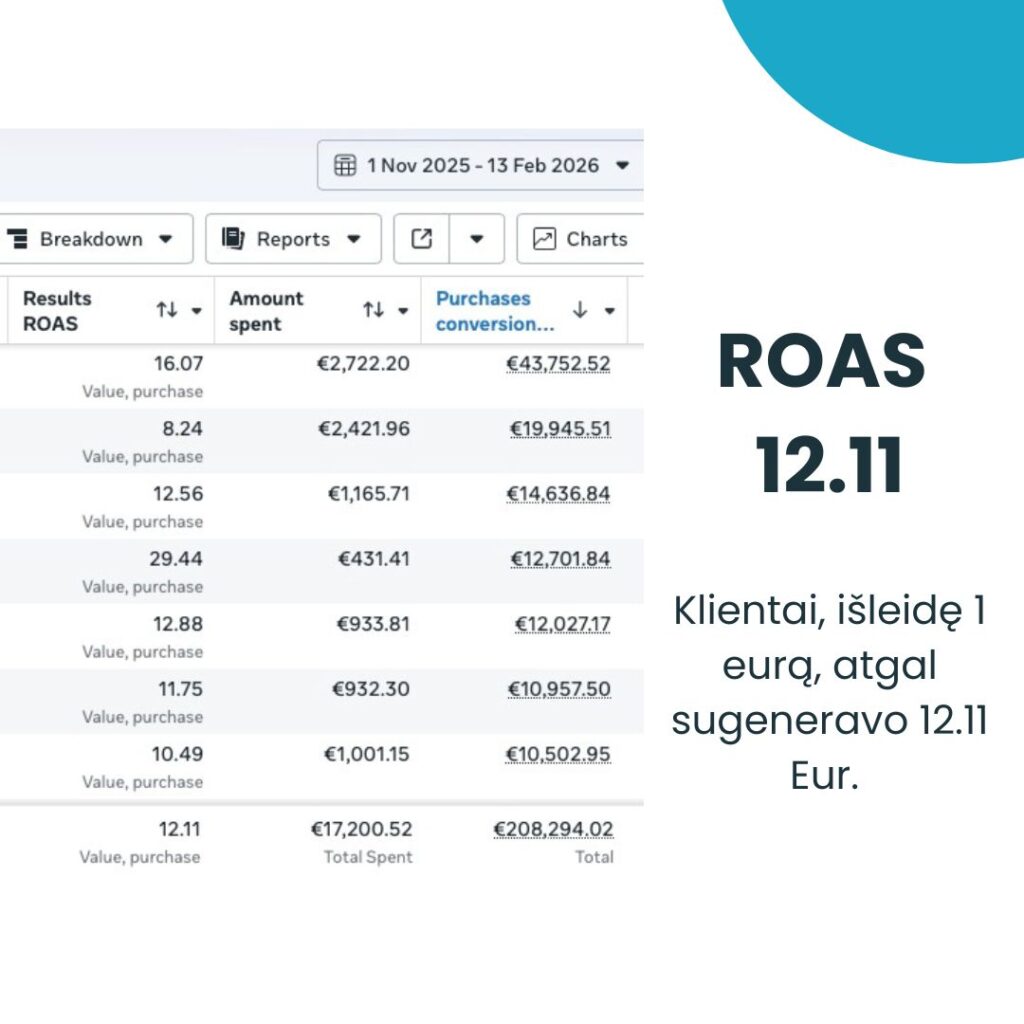Screen dimensions: 1024x1024
Task: Expand the export options arrow
Action: 477,239
